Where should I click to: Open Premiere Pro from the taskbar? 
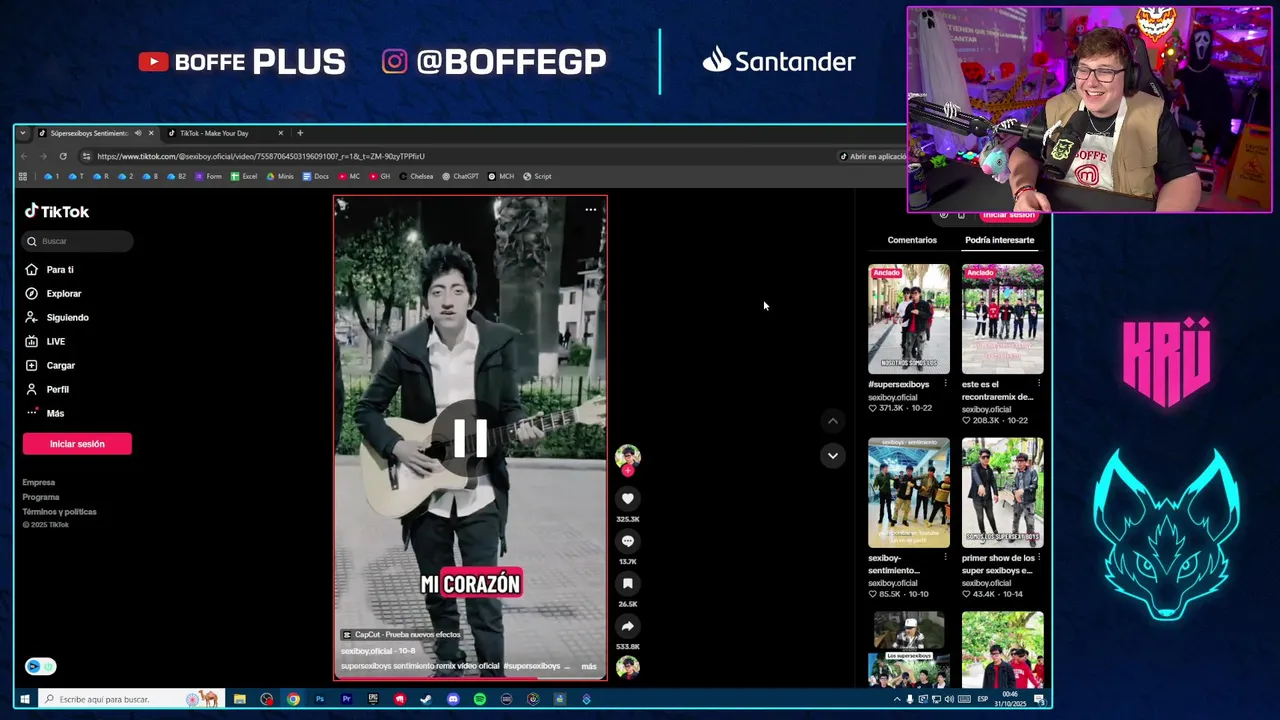point(346,699)
